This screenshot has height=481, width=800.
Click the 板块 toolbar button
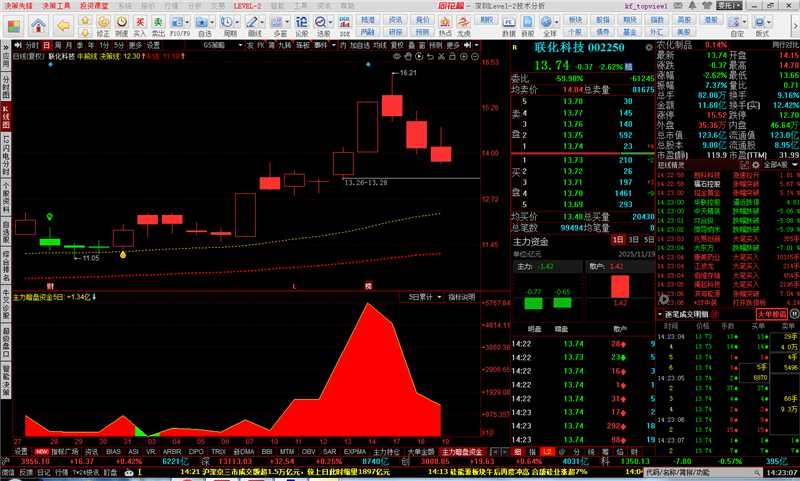point(576,19)
